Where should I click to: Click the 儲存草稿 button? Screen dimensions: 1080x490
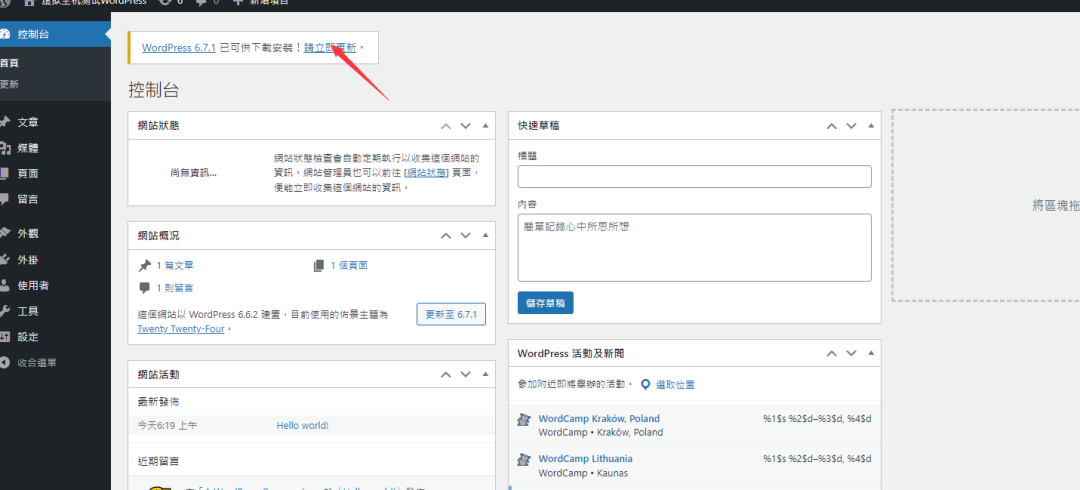(x=545, y=302)
